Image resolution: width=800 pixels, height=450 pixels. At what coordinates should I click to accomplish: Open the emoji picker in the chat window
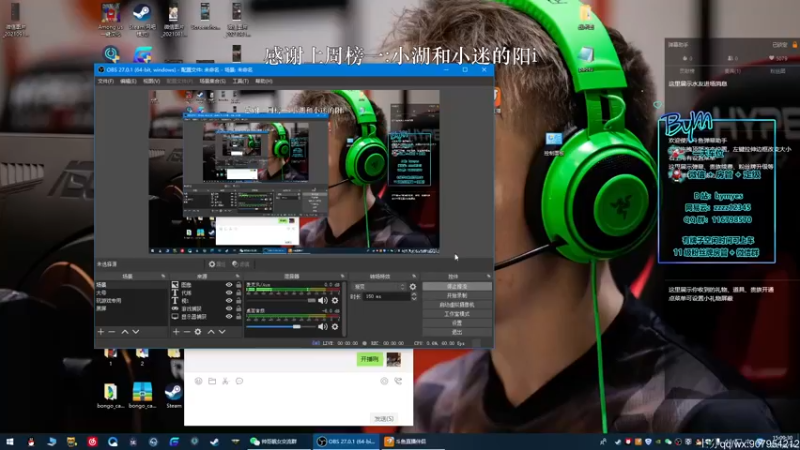(x=198, y=381)
